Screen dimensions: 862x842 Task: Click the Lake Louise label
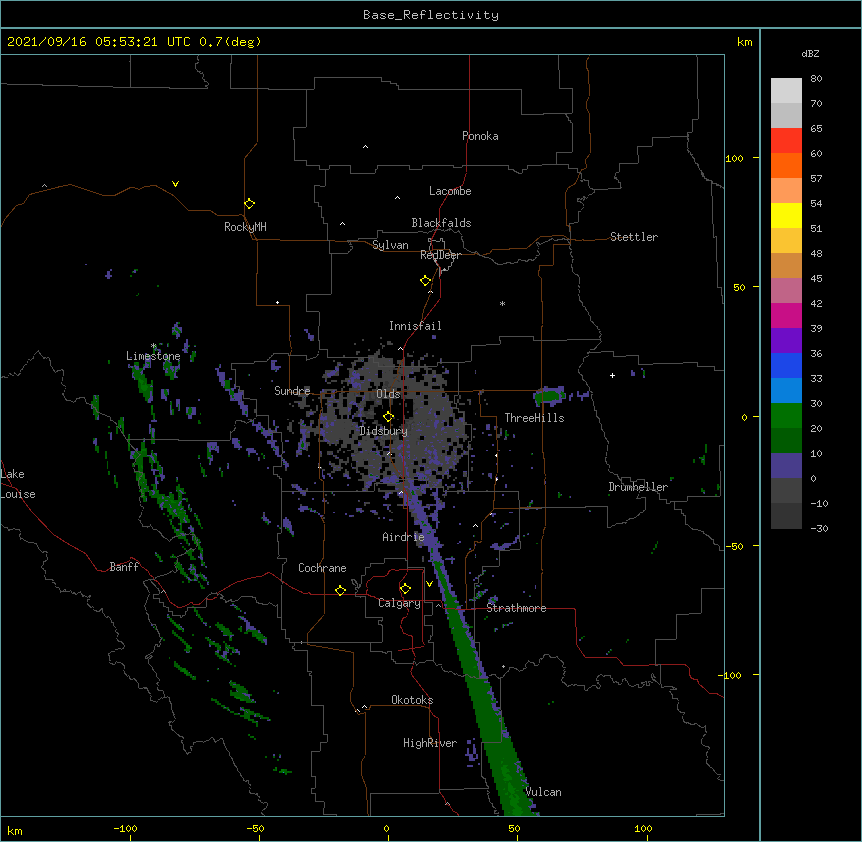(x=18, y=484)
